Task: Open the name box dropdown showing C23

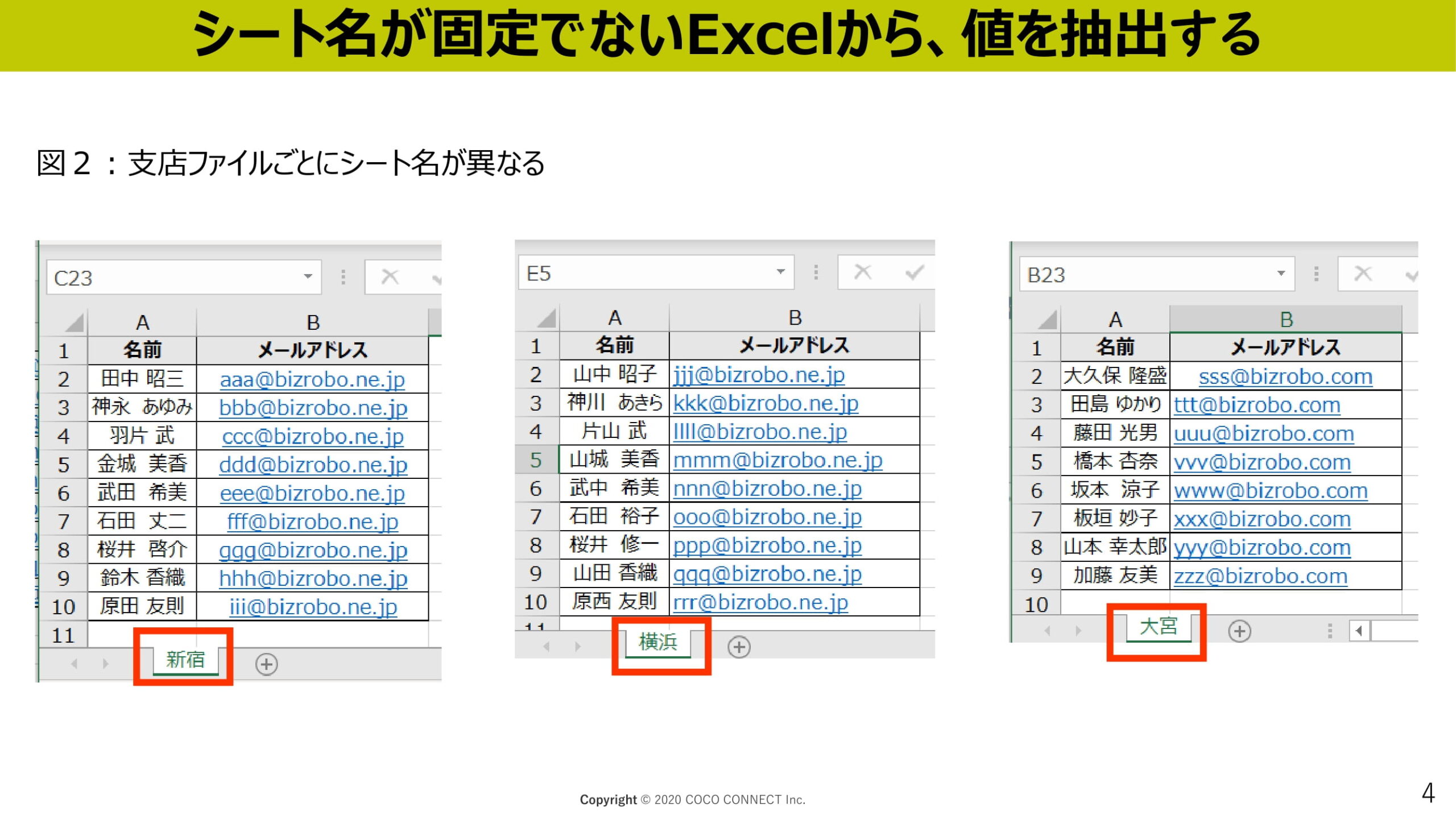Action: tap(308, 276)
